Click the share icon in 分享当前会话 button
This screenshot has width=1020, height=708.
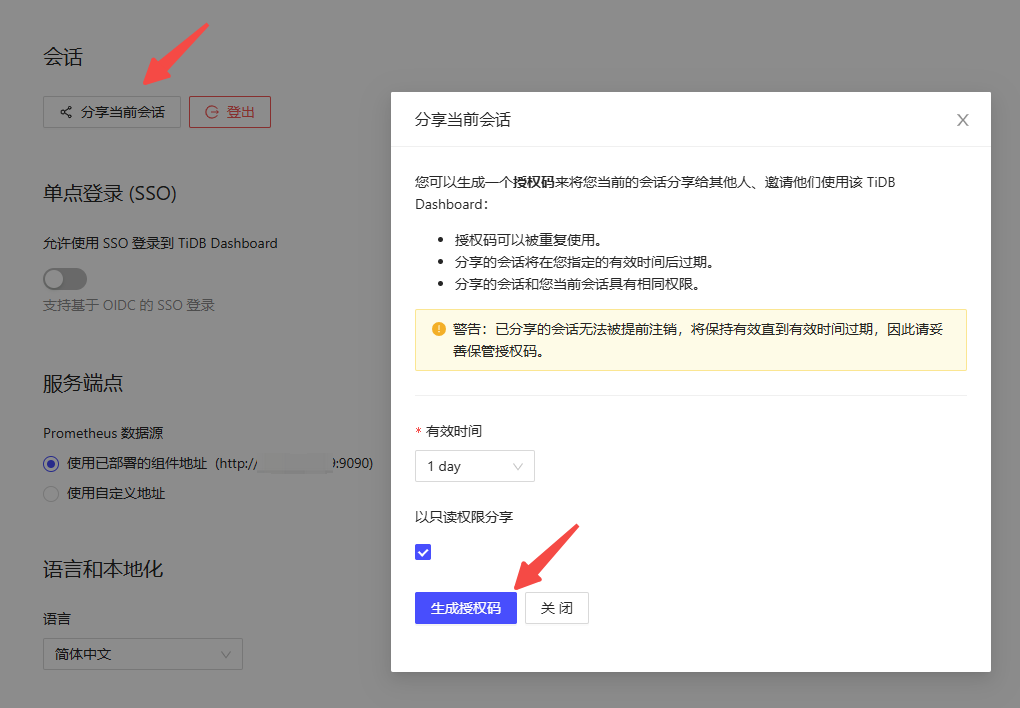66,112
